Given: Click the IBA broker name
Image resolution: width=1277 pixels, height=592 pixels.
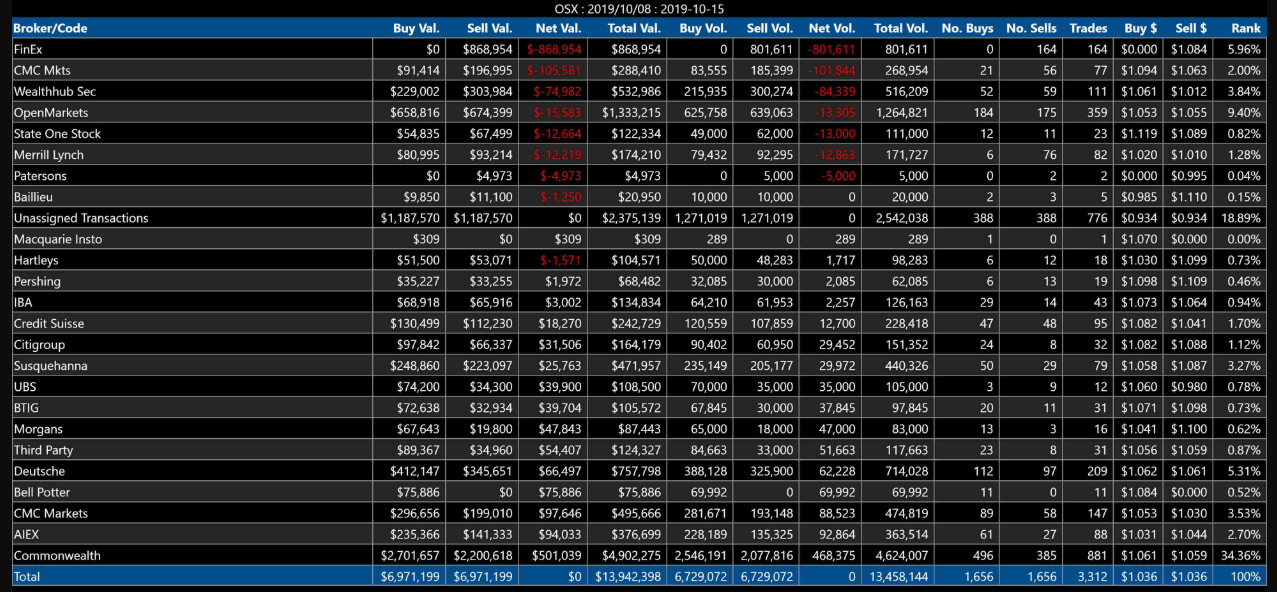Looking at the screenshot, I should pos(23,302).
